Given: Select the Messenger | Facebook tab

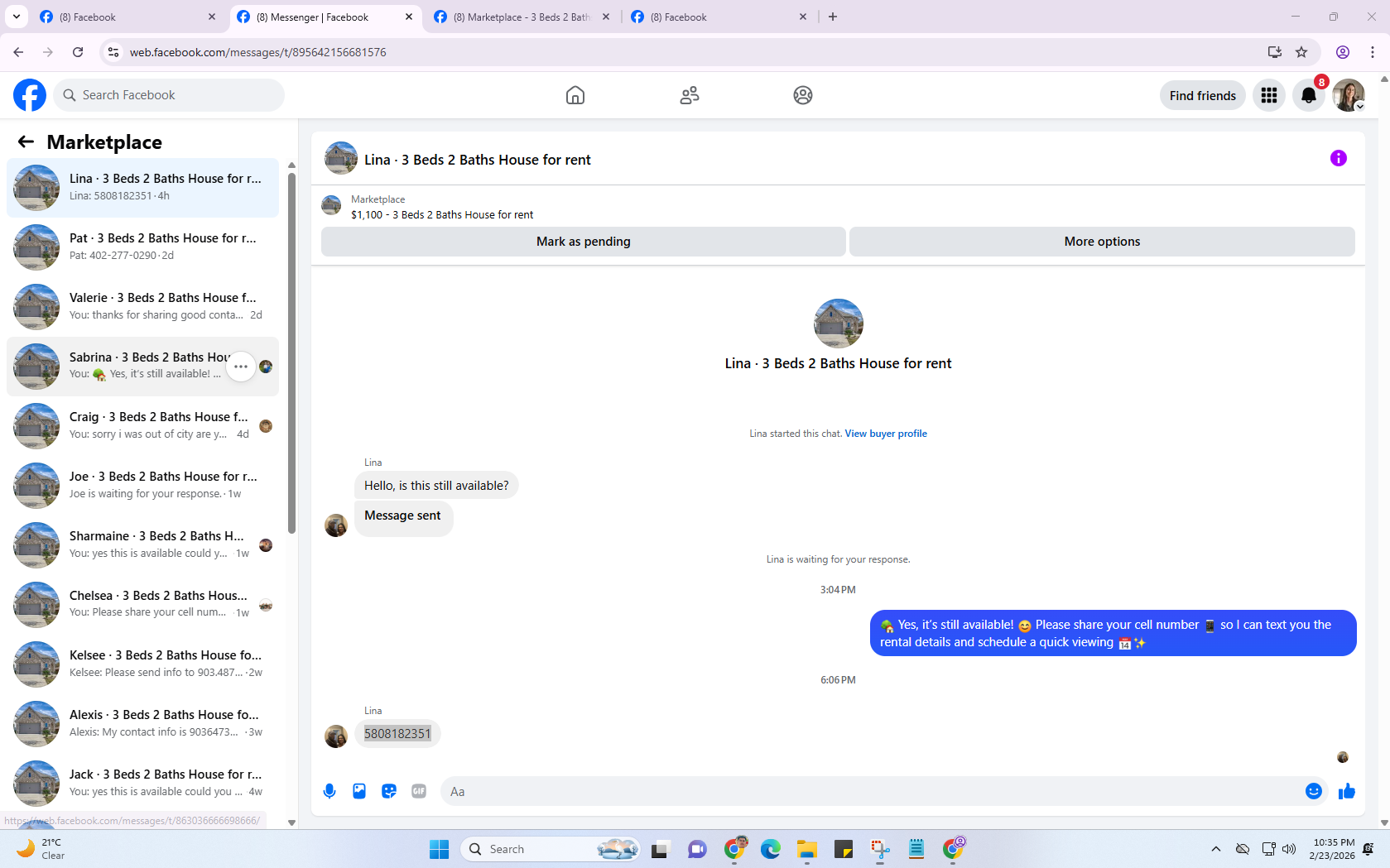Looking at the screenshot, I should point(325,17).
